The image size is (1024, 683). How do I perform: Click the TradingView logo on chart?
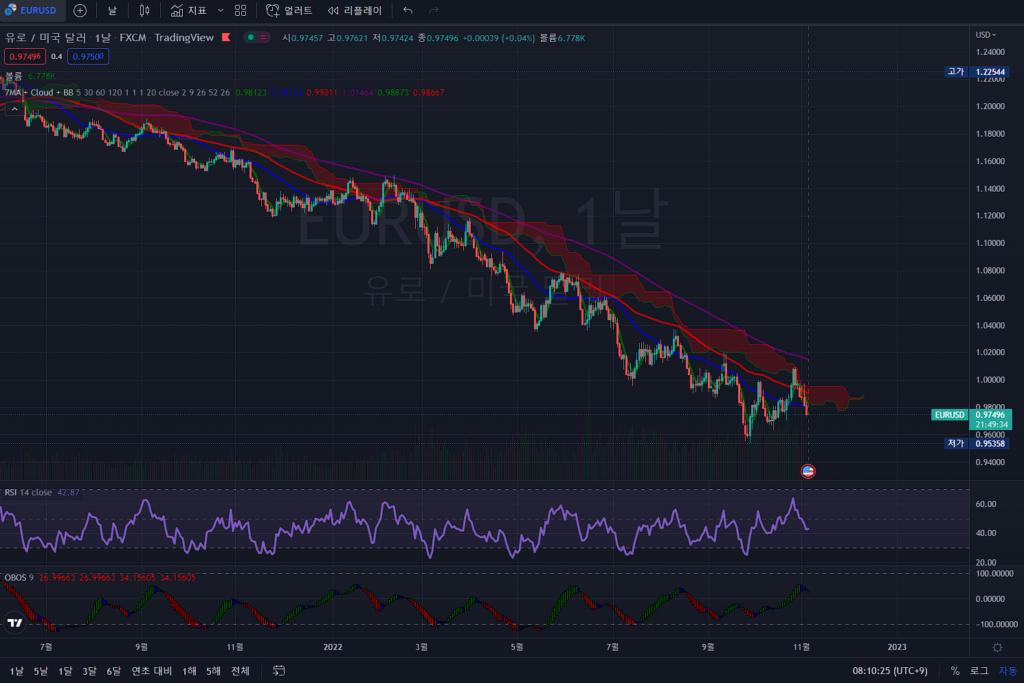pos(15,622)
